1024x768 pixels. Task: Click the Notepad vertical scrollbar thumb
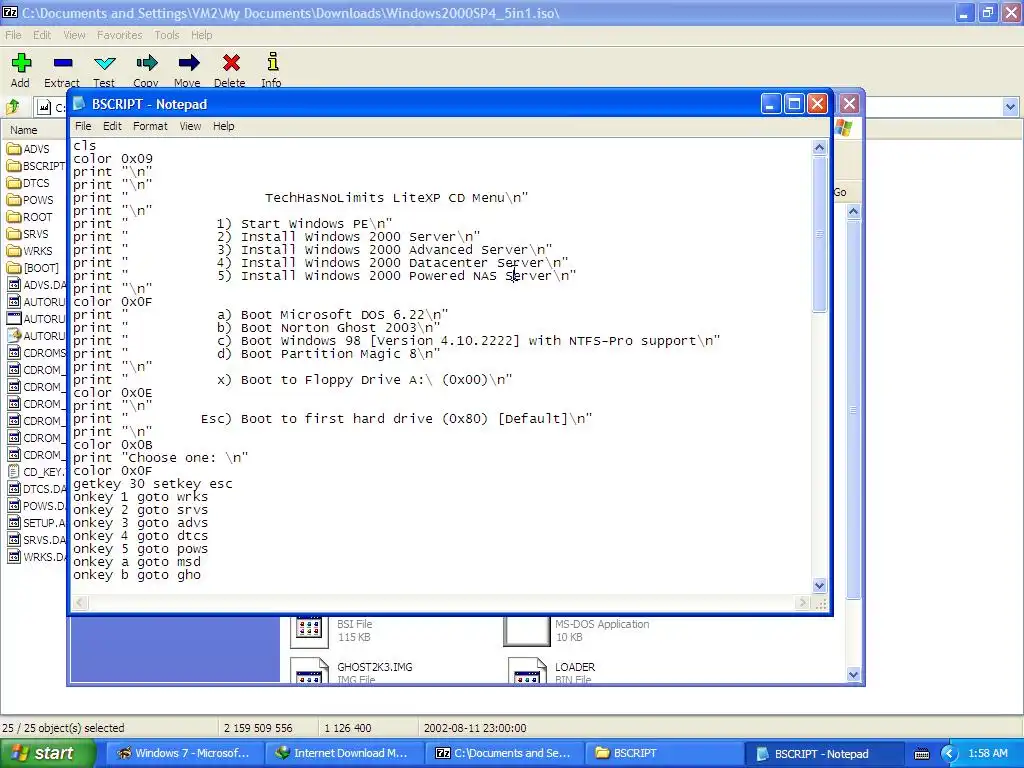pos(820,234)
